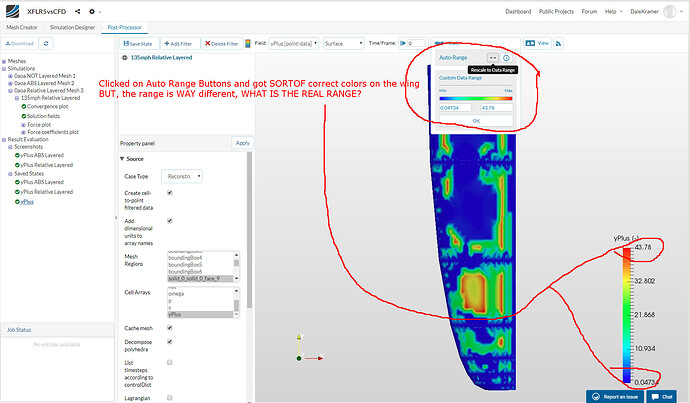Toggle Create cell-to-point filtered data checkbox

point(169,192)
